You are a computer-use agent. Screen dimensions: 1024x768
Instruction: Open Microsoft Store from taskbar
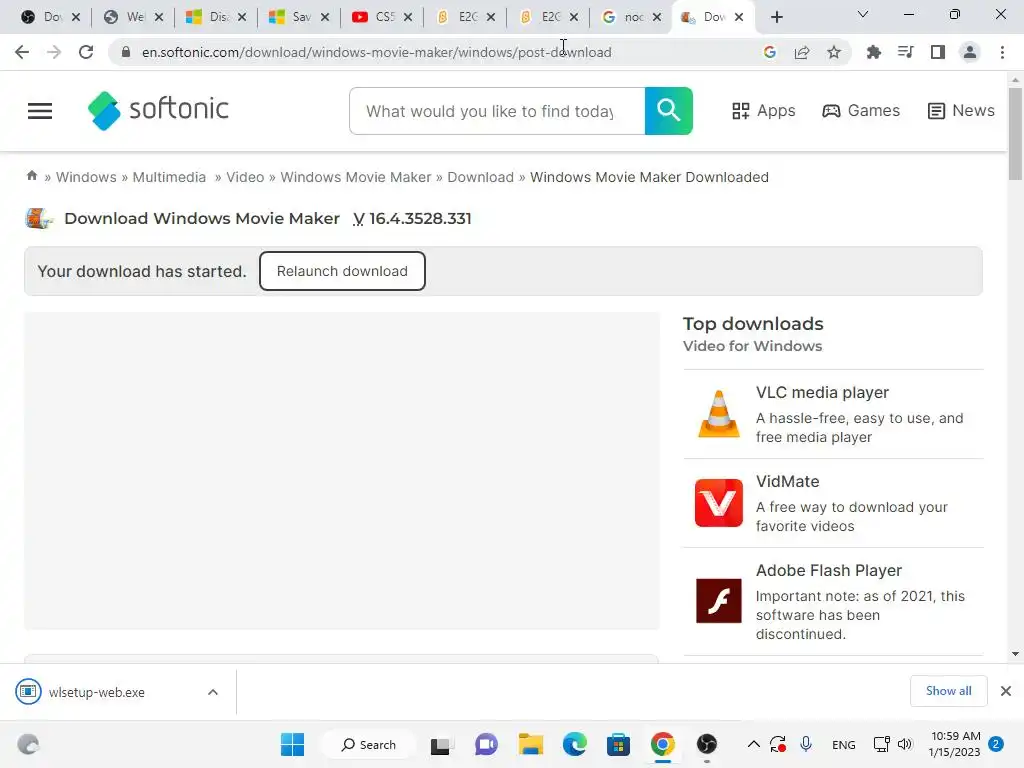[618, 744]
